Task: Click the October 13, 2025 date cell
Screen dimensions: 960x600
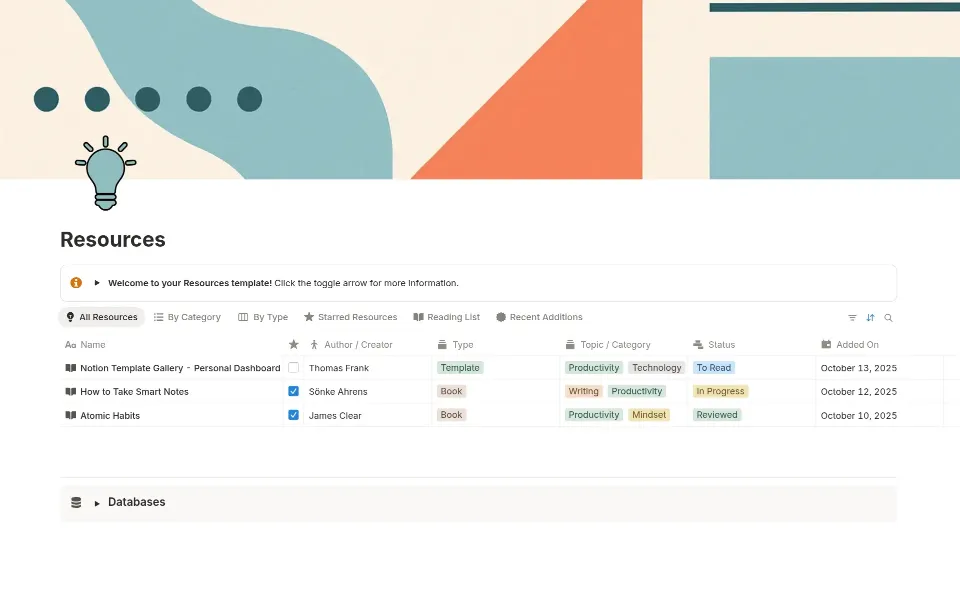Action: 858,368
